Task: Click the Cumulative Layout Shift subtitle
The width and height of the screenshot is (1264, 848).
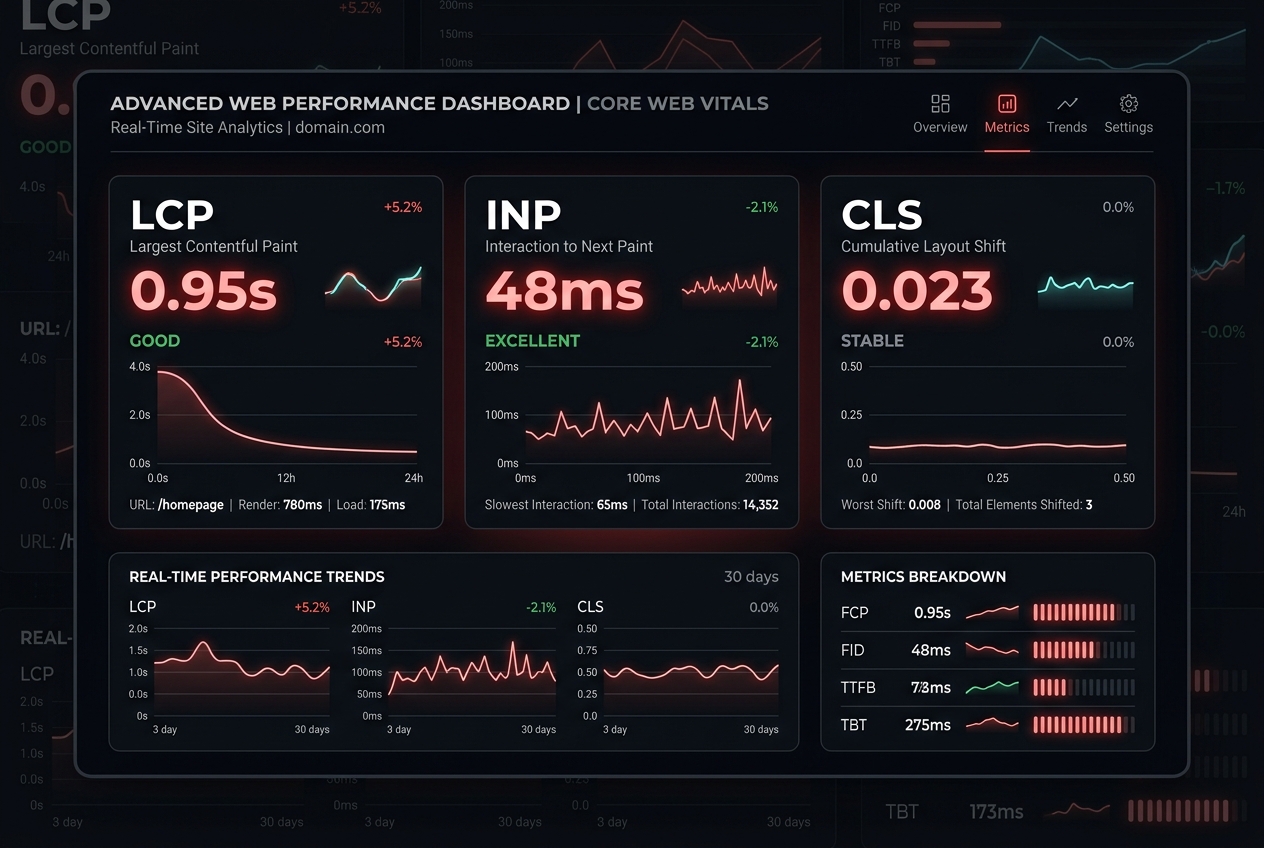Action: coord(924,246)
